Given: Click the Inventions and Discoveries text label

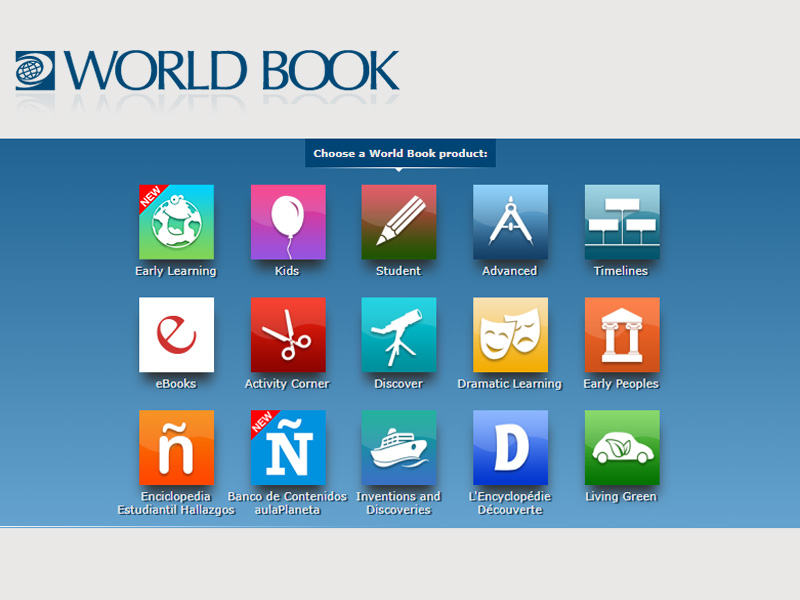Looking at the screenshot, I should 398,503.
